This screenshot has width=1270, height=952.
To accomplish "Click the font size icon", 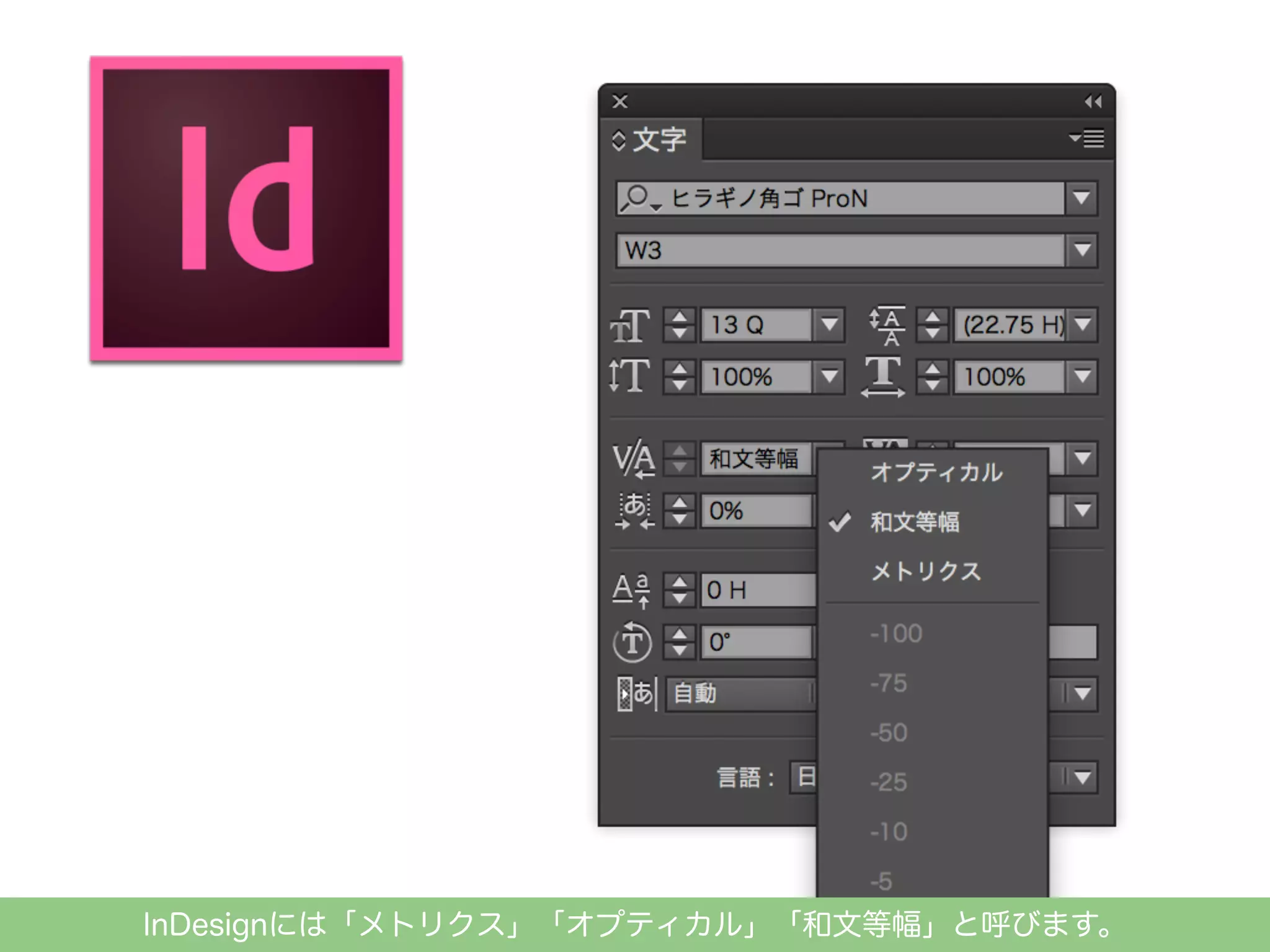I will point(631,325).
